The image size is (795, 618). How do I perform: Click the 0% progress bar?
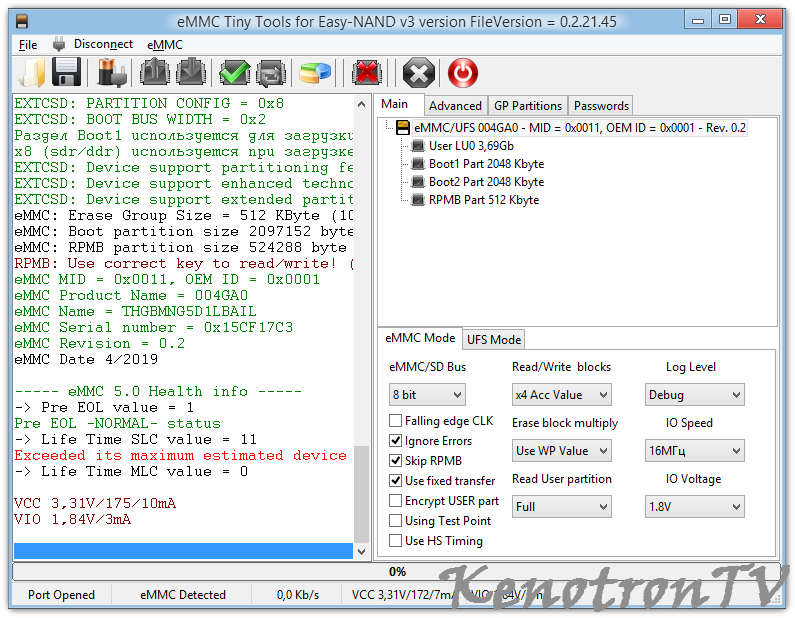(396, 572)
